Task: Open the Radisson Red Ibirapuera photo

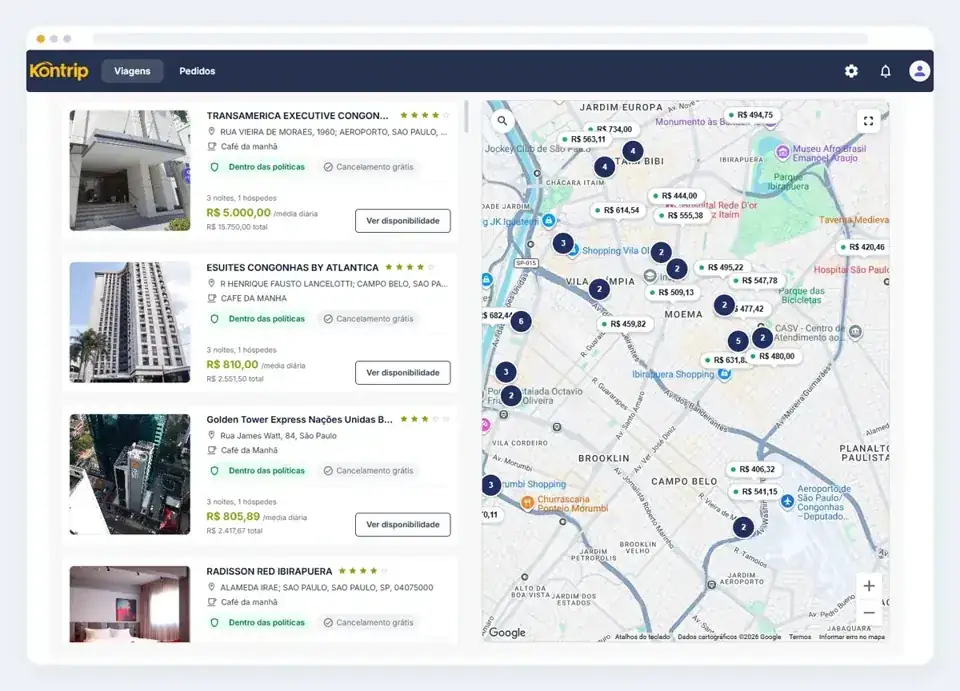Action: pos(130,604)
